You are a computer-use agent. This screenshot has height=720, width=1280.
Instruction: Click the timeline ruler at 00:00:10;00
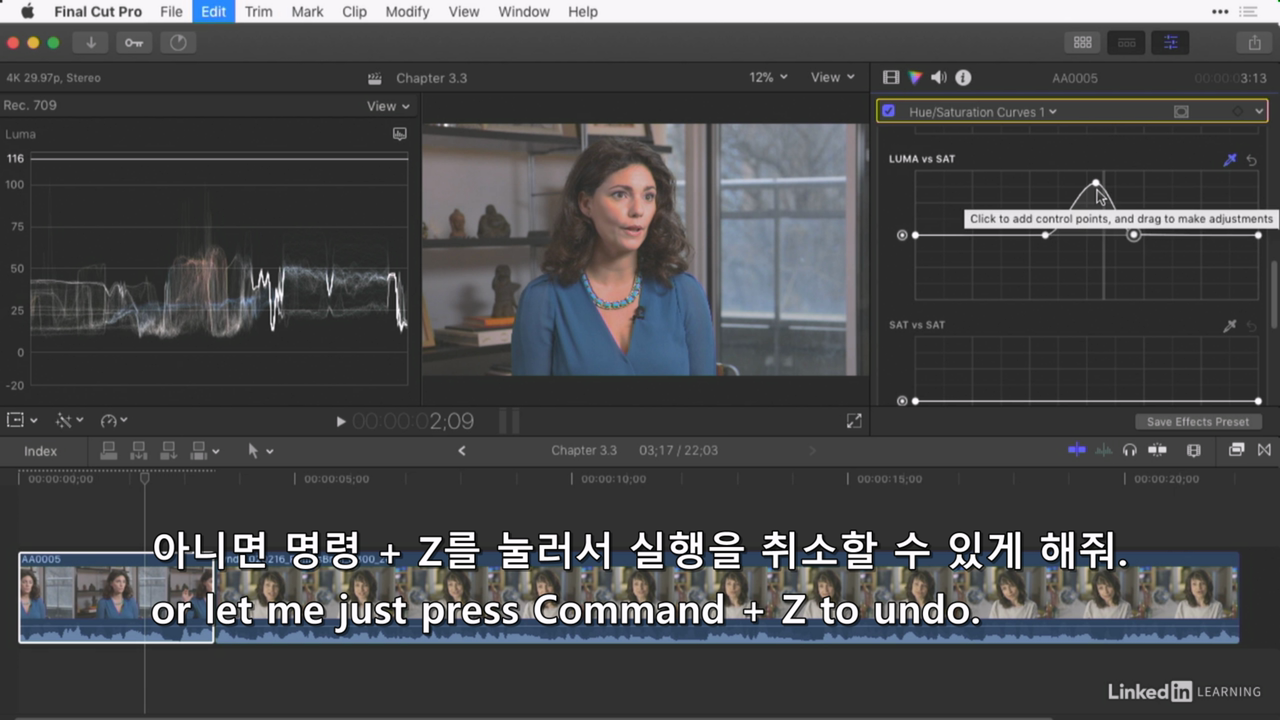(615, 479)
